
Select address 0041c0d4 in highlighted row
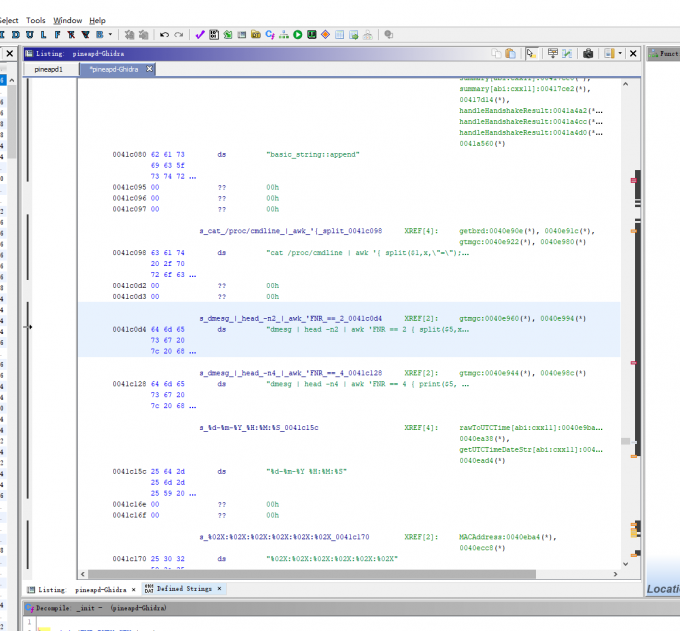(x=129, y=329)
